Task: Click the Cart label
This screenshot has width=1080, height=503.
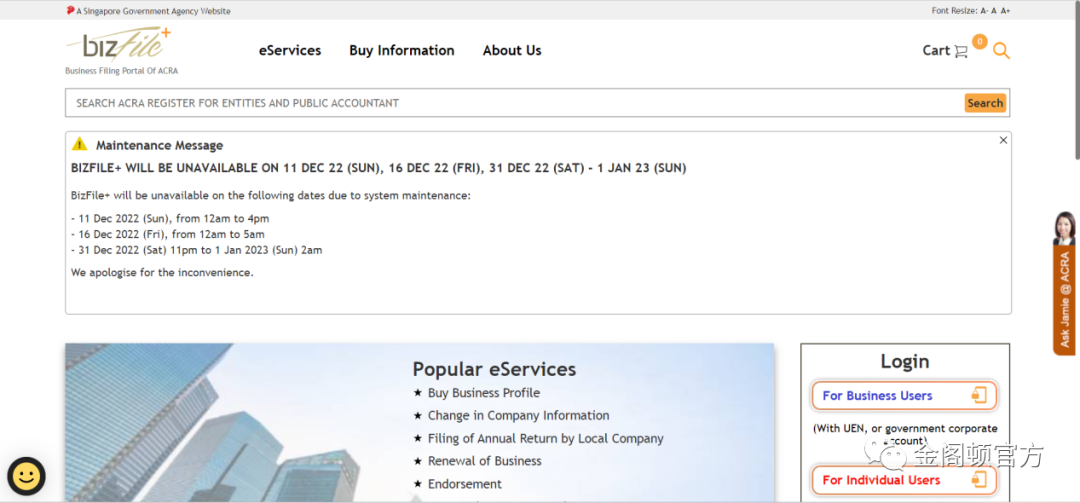Action: (936, 50)
